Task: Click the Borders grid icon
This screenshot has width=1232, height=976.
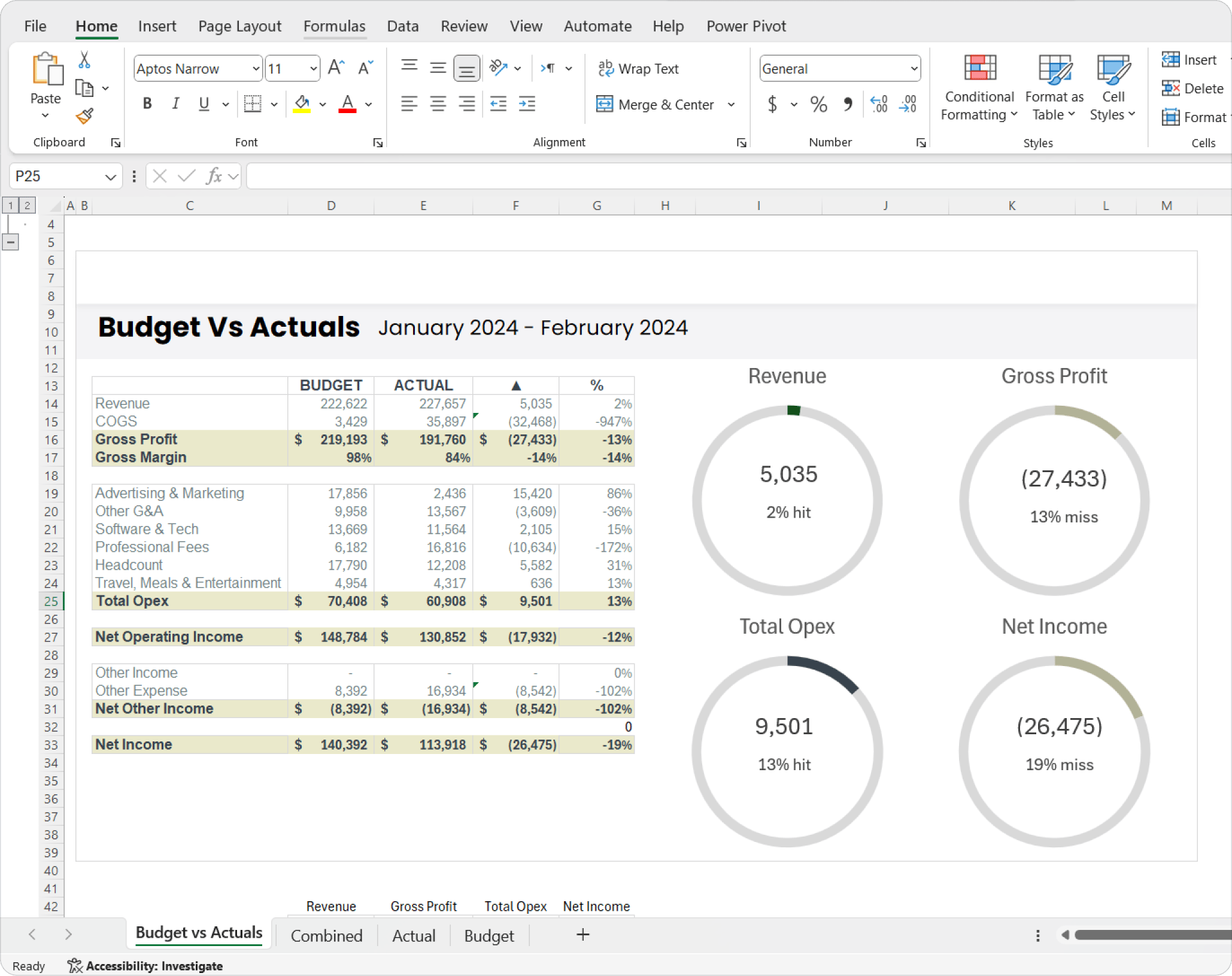Action: [x=253, y=104]
